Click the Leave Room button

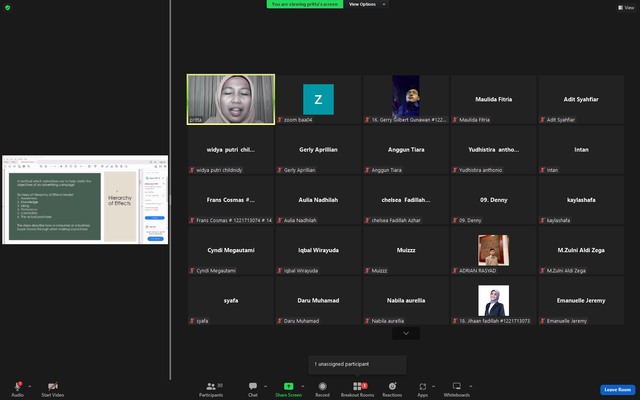click(x=618, y=390)
